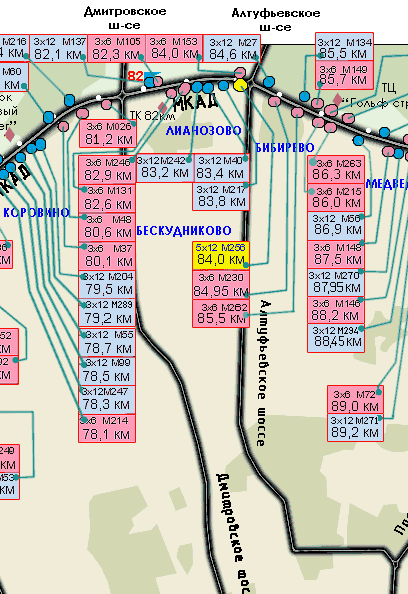The height and width of the screenshot is (594, 408).
Task: Select billboard M134 85,5 км
Action: (344, 47)
